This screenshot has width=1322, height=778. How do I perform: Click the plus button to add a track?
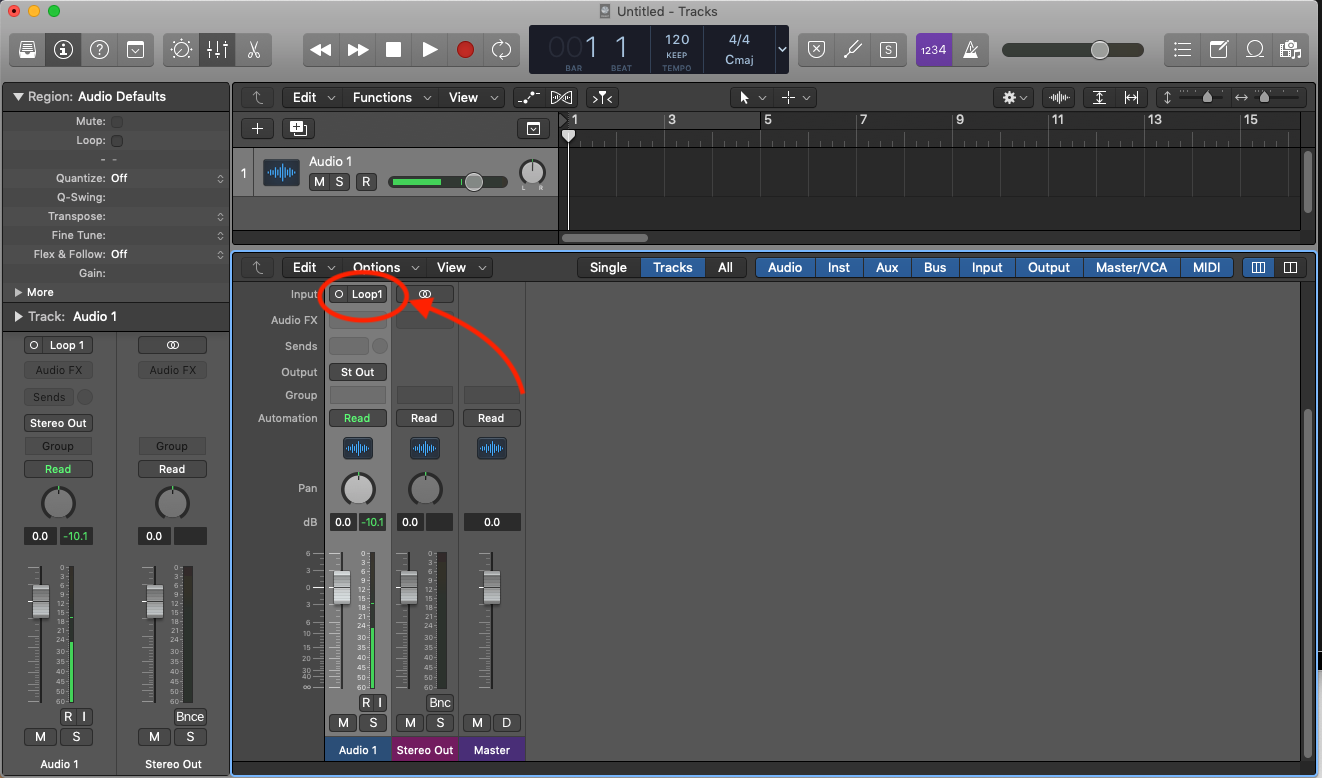tap(257, 128)
